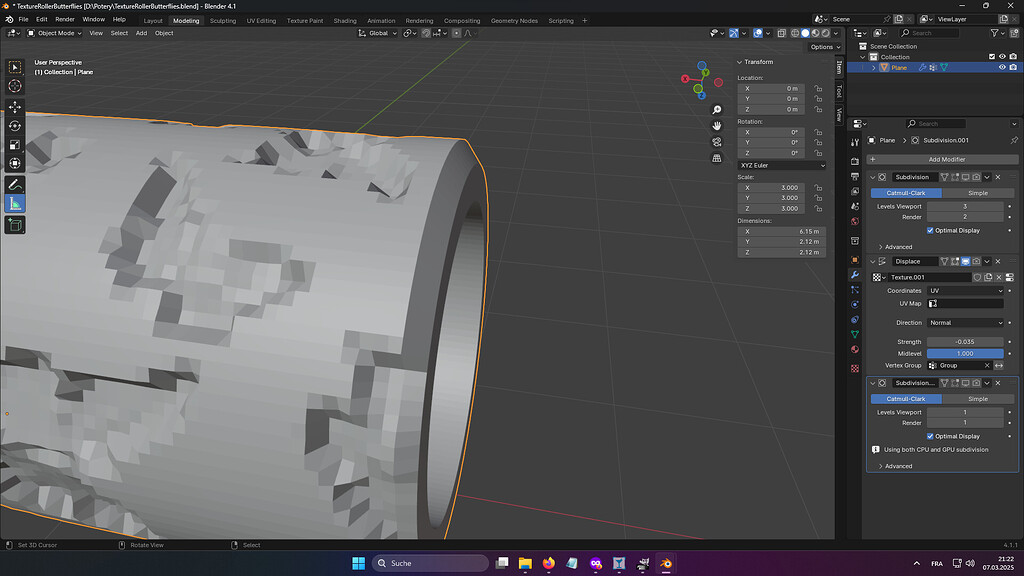Toggle X-ray display in viewport header
This screenshot has width=1024, height=576.
click(x=782, y=33)
